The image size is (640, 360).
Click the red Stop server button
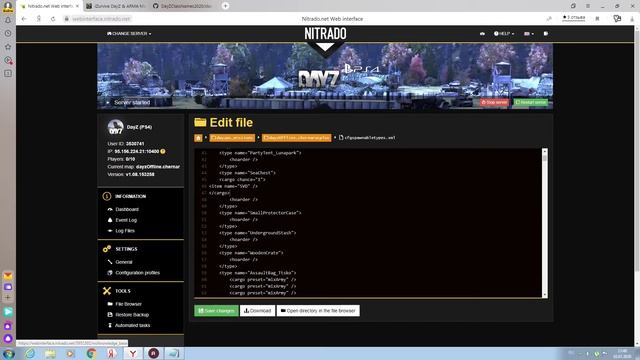(494, 102)
